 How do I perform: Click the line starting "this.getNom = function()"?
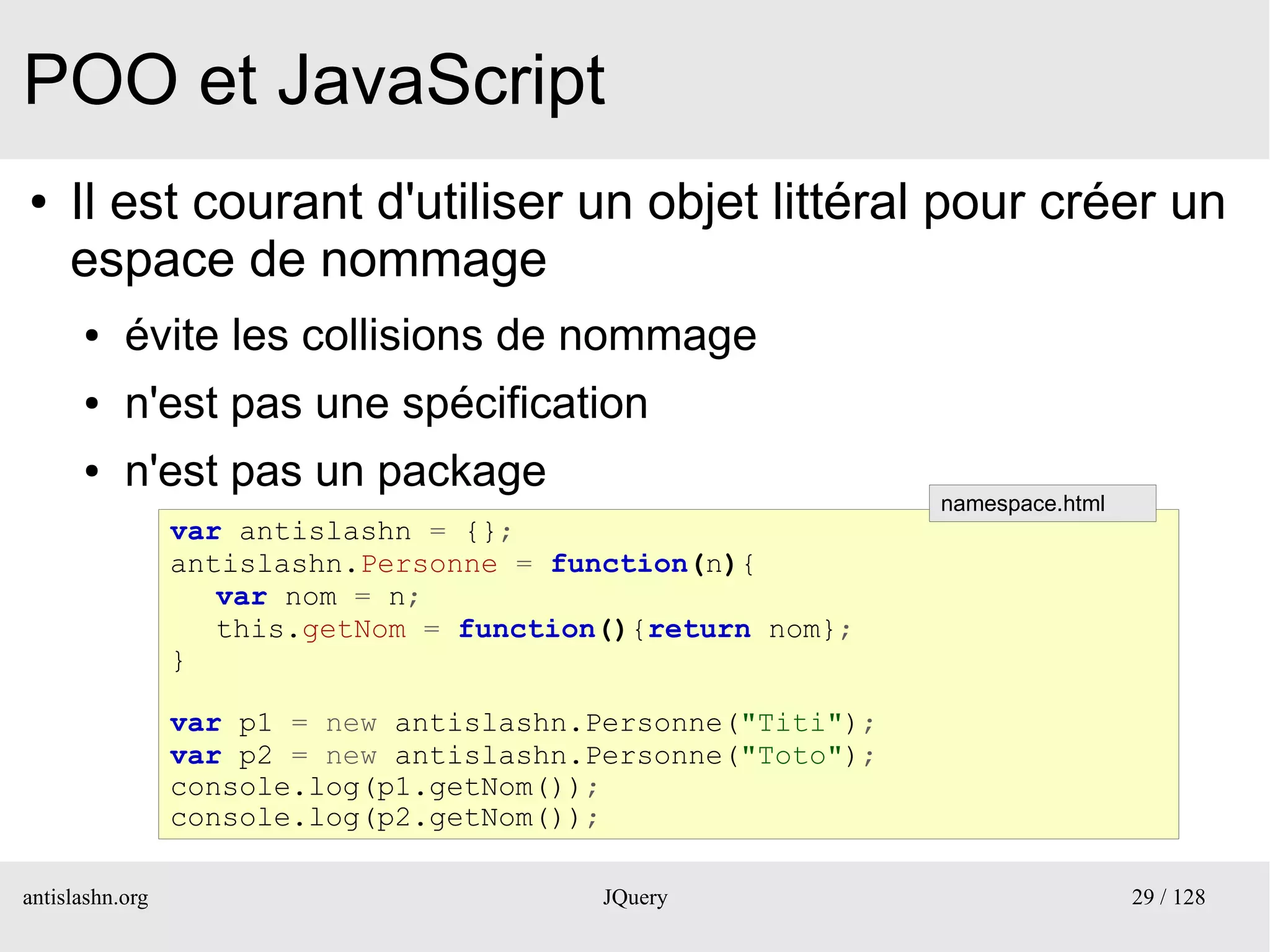[x=533, y=629]
